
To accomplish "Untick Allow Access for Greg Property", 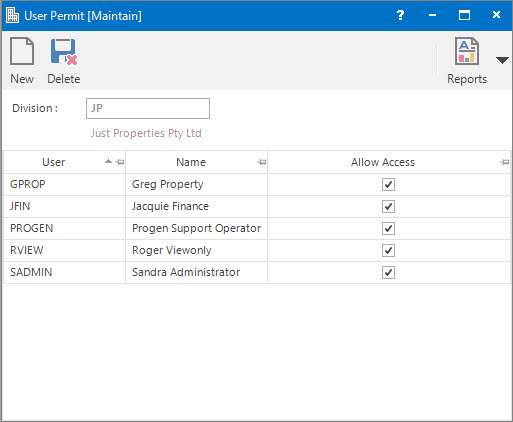I will pyautogui.click(x=388, y=184).
